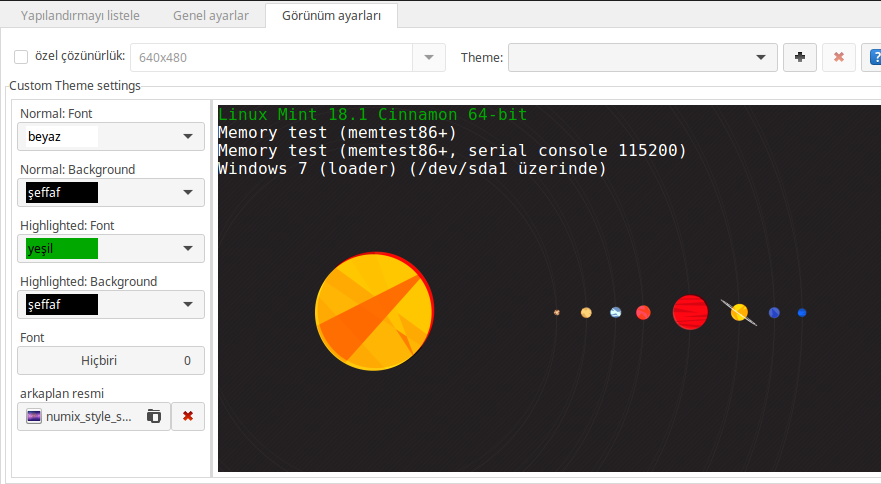881x484 pixels.
Task: Open the Normal: Background color dropdown
Action: [x=111, y=192]
